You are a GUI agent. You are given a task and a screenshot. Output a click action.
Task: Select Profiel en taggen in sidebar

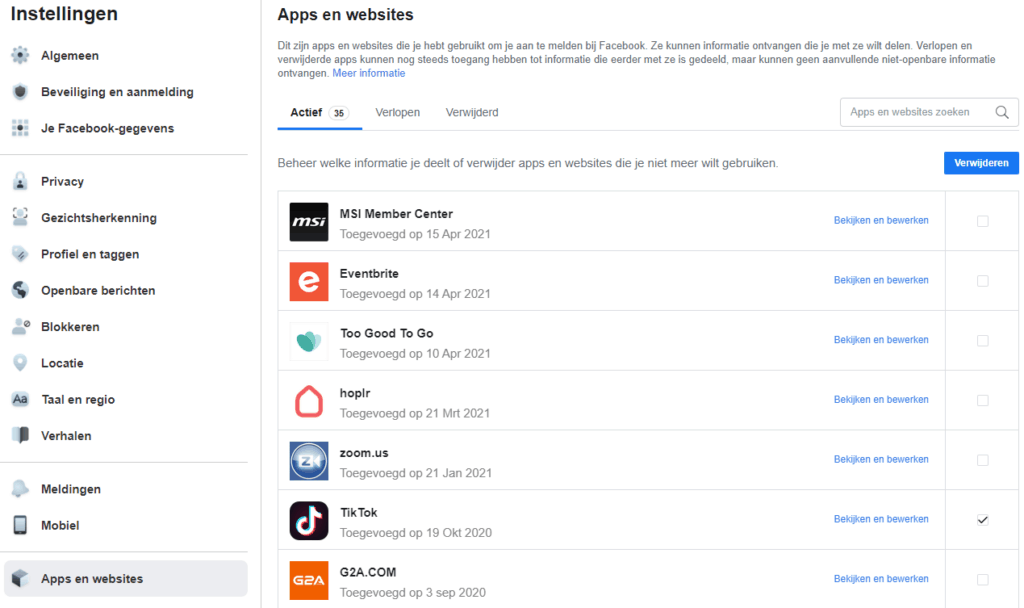[x=90, y=254]
